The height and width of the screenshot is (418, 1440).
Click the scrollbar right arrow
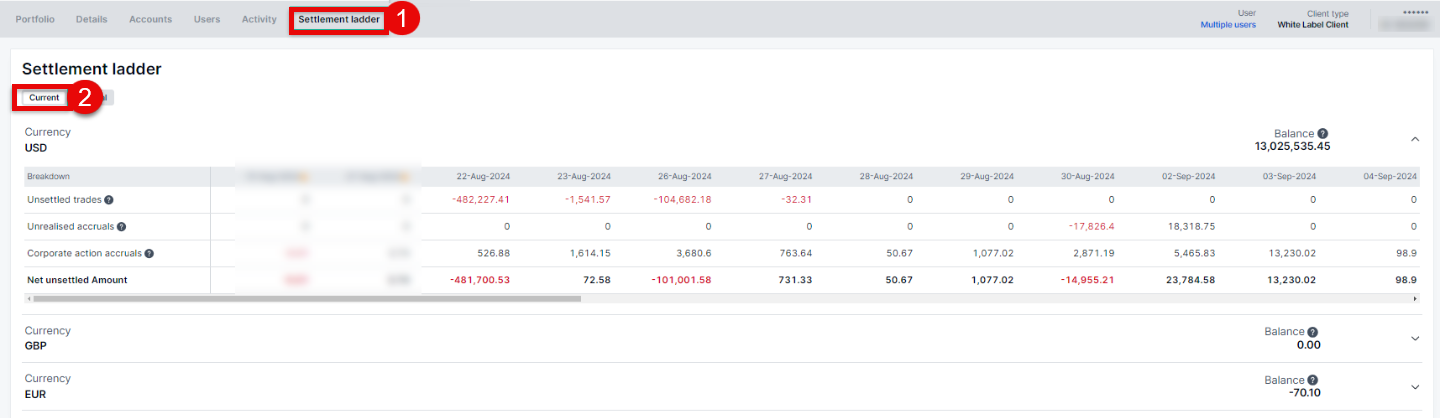(1414, 298)
